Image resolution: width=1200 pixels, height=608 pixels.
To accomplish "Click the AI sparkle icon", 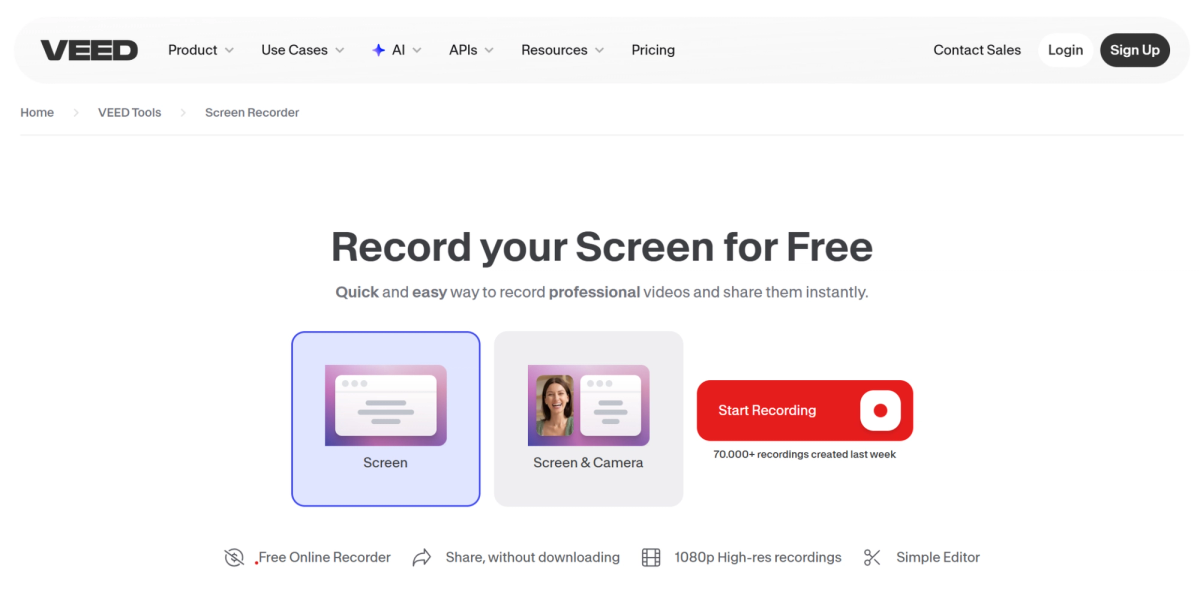I will click(x=378, y=50).
